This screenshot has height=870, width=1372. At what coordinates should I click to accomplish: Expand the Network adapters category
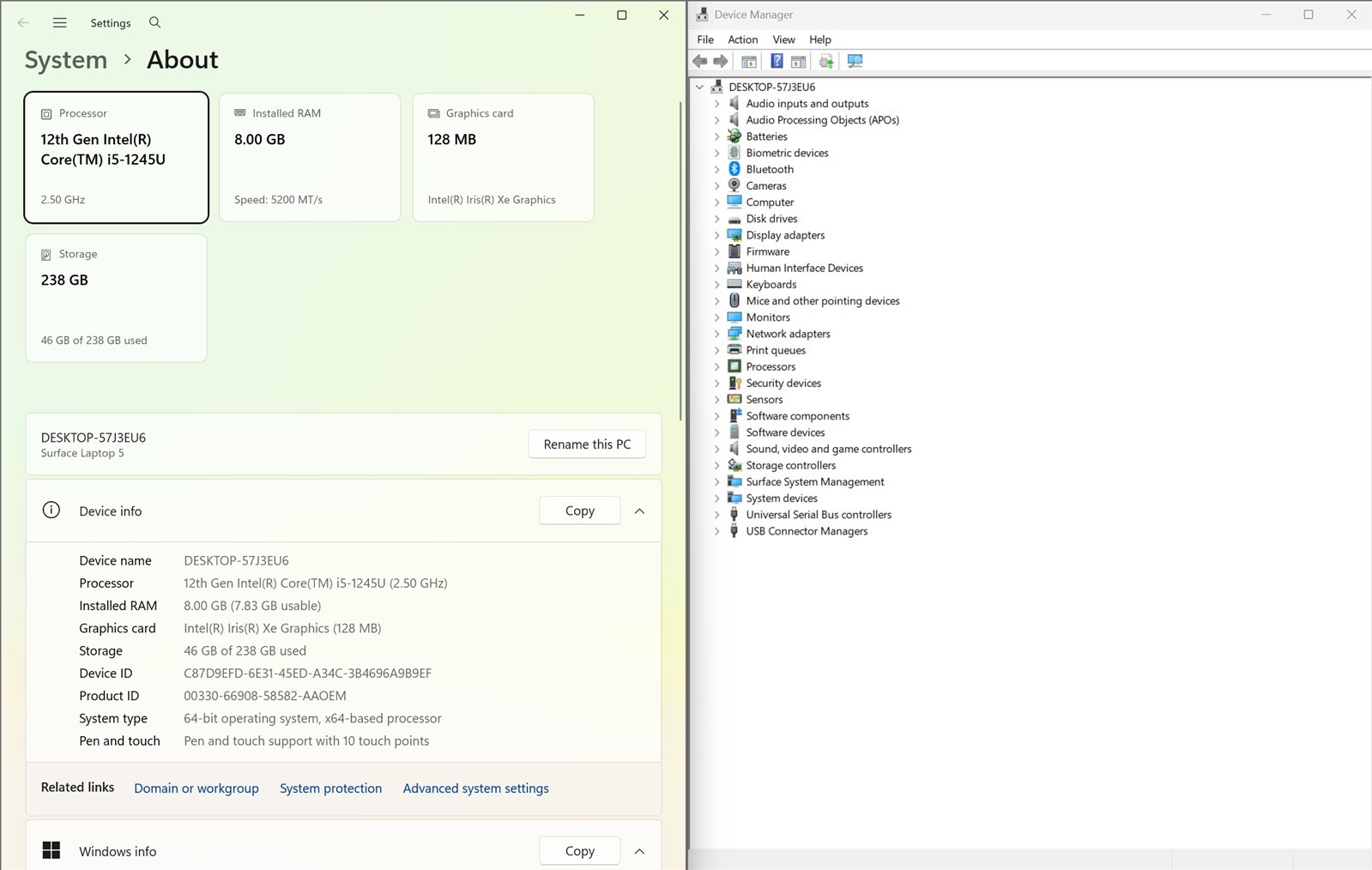coord(717,334)
